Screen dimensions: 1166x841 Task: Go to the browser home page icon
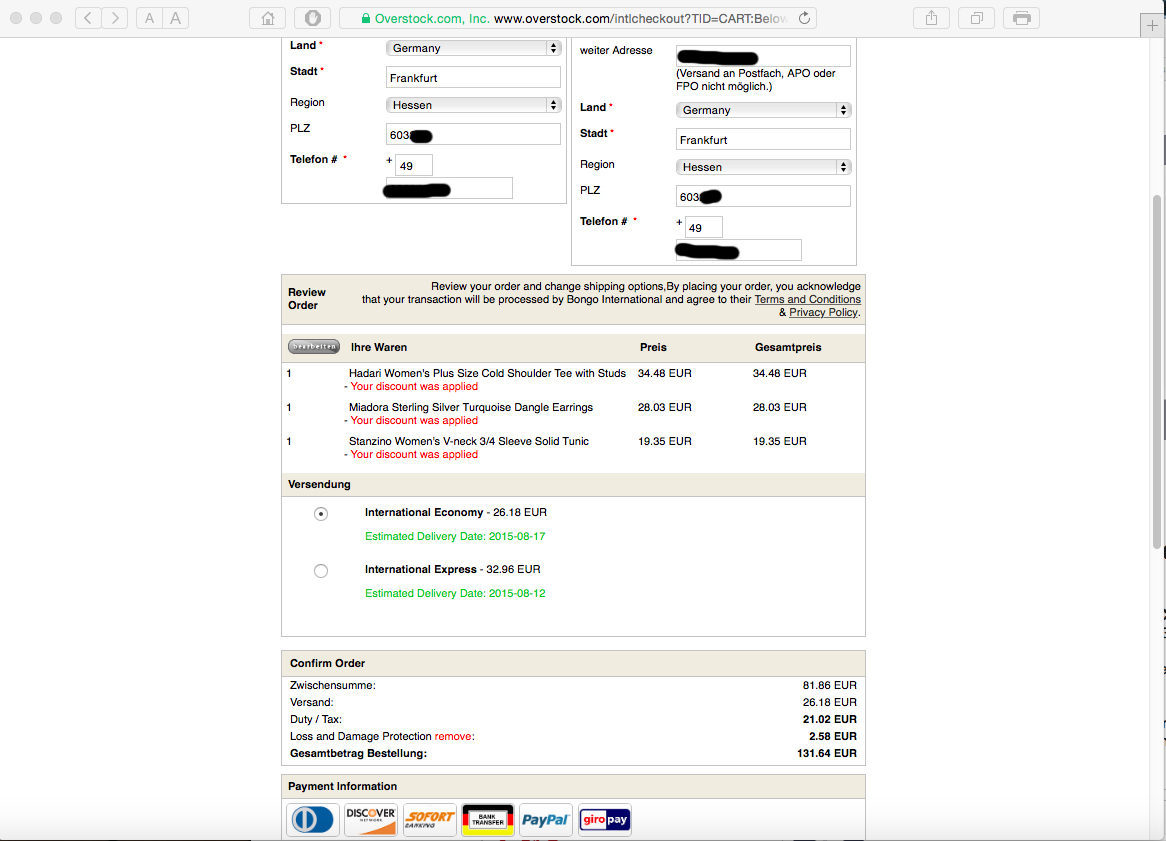coord(266,17)
